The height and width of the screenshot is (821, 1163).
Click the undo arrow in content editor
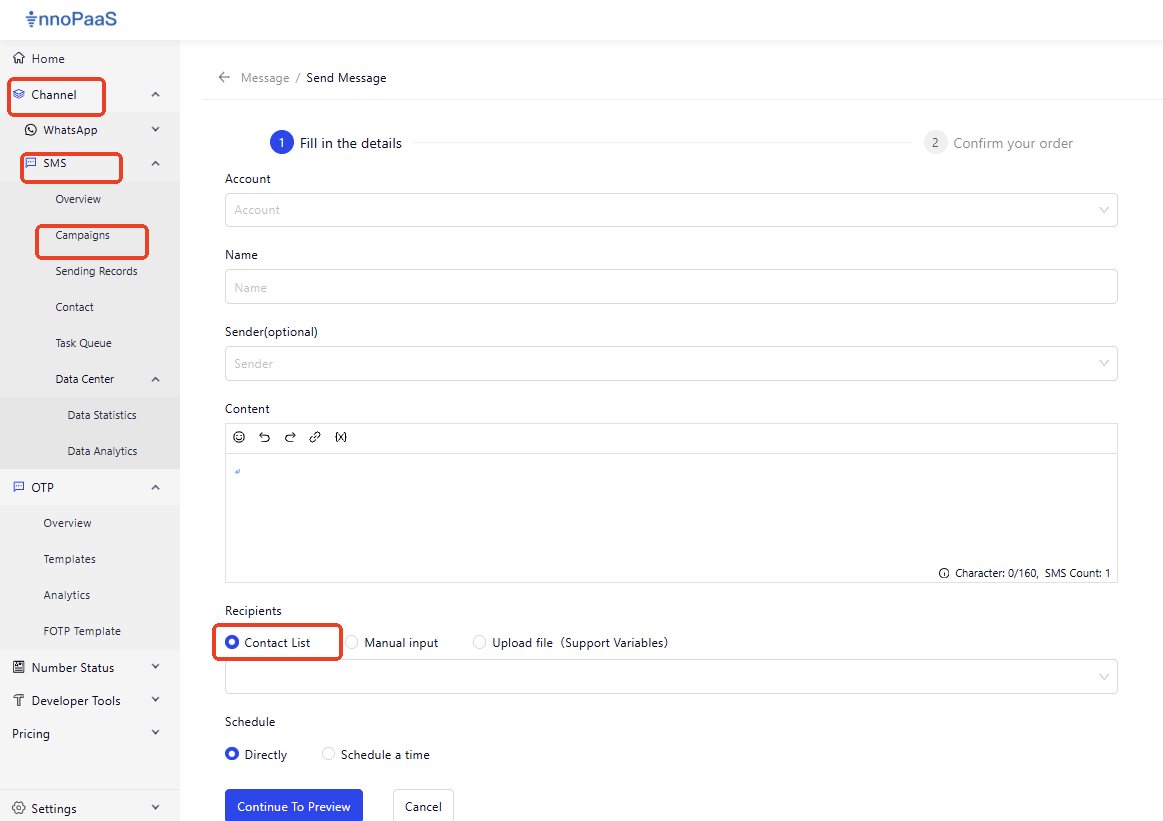coord(264,437)
